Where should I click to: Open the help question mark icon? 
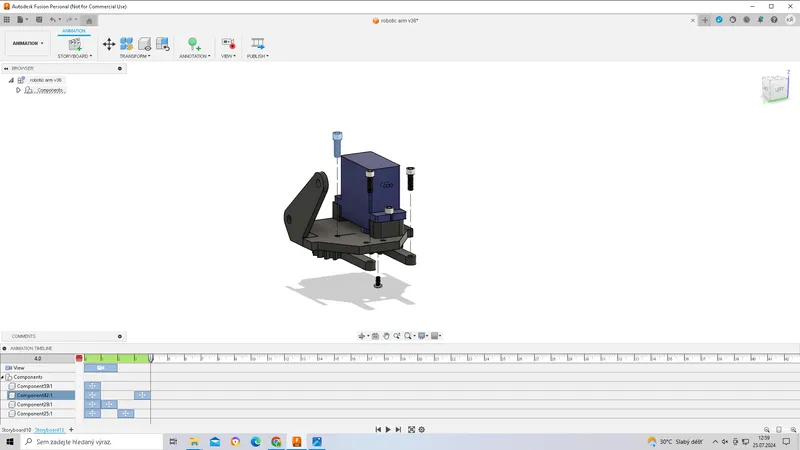point(774,20)
